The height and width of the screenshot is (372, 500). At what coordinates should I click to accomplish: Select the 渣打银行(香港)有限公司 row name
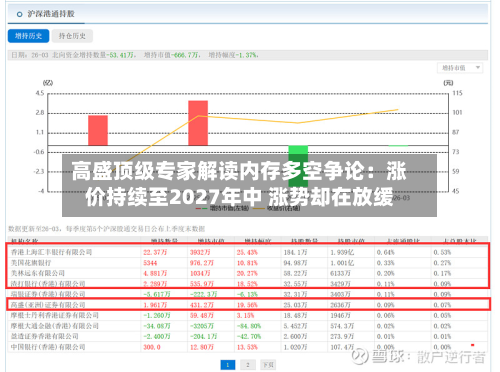pyautogui.click(x=48, y=284)
